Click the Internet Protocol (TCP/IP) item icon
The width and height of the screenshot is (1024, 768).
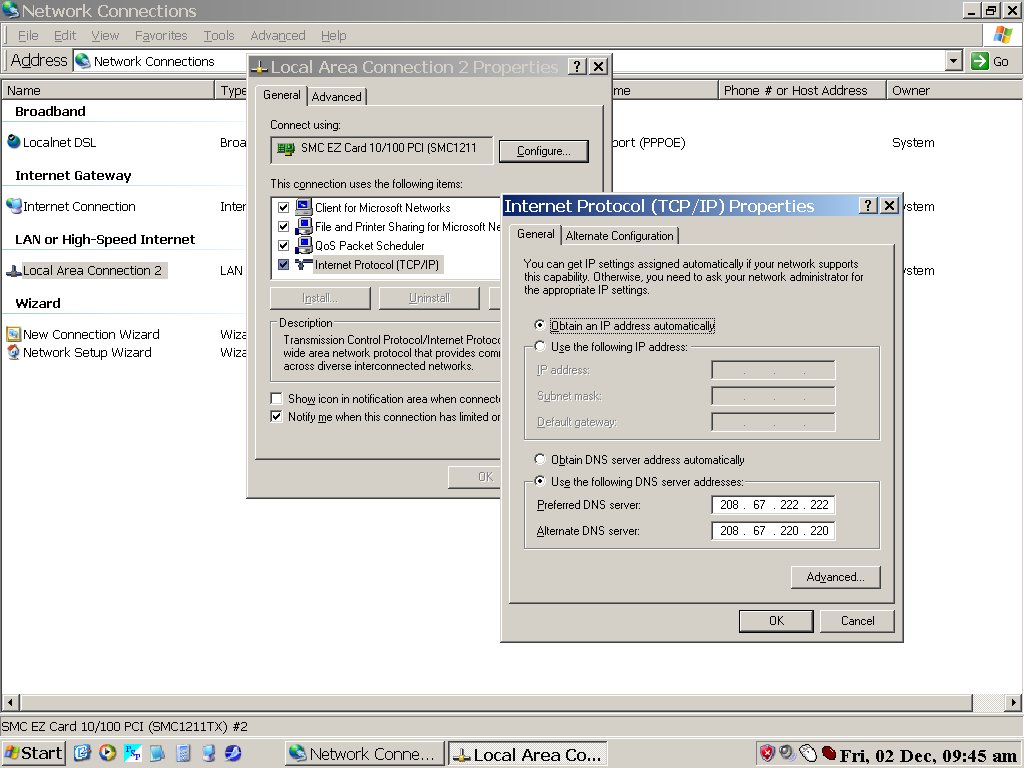pos(304,264)
